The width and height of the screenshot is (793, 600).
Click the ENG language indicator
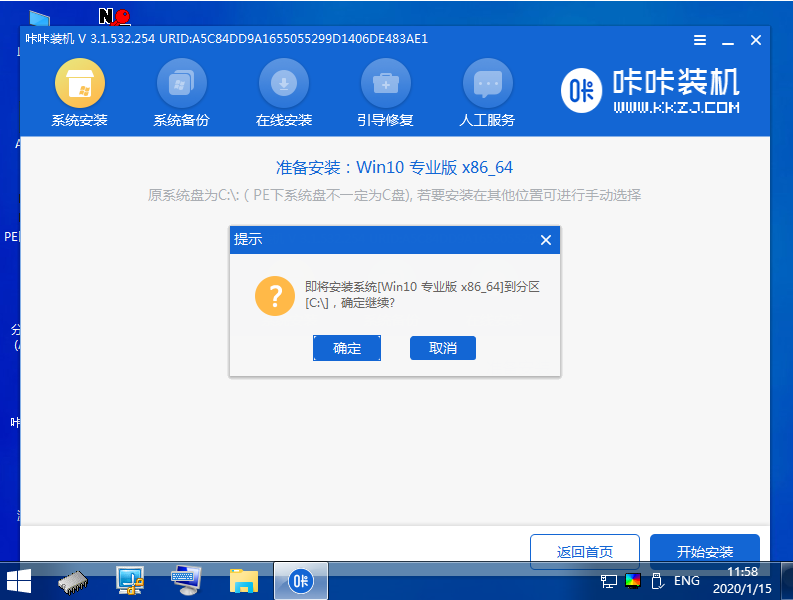[x=686, y=580]
